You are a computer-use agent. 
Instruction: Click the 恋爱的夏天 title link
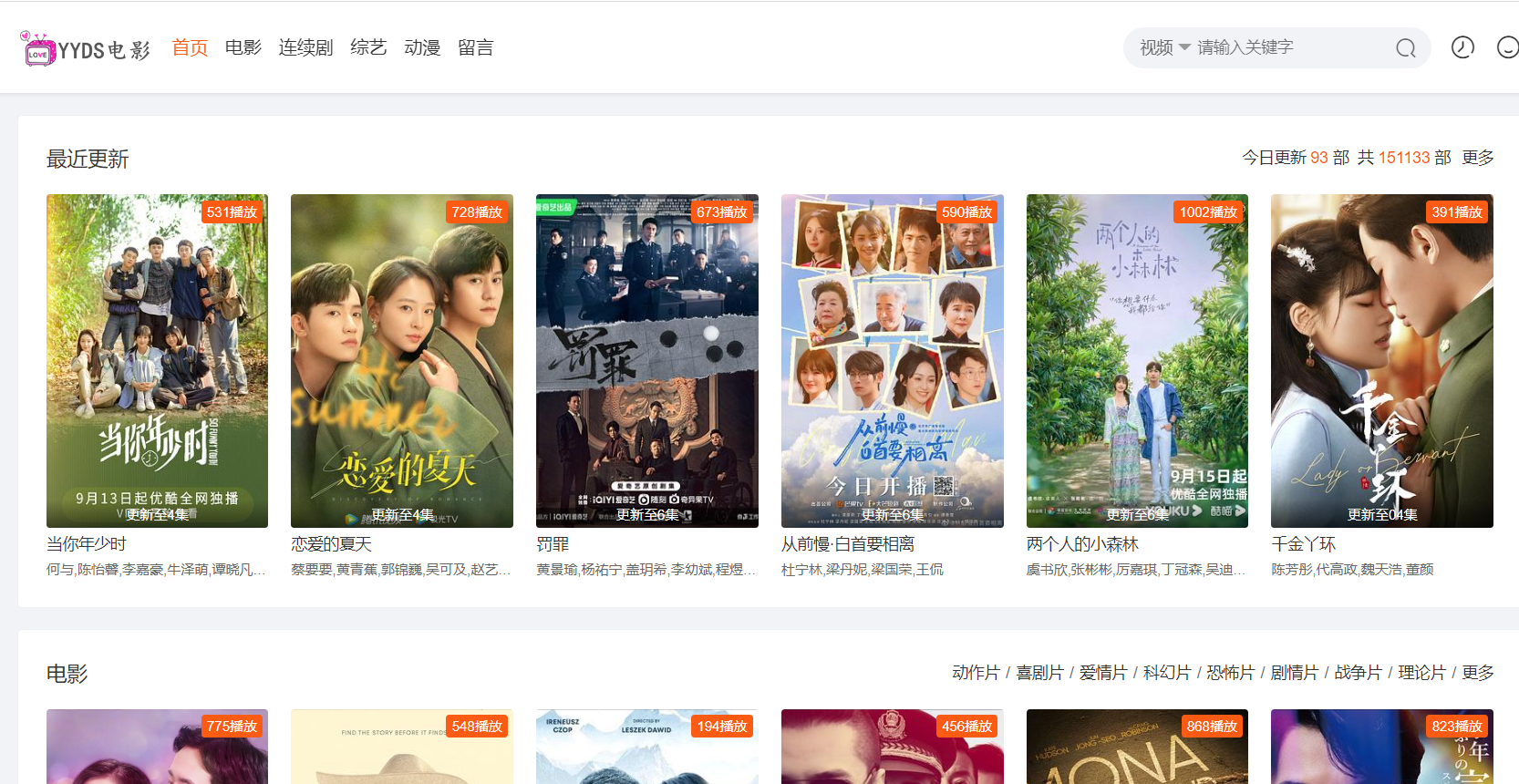pyautogui.click(x=332, y=544)
